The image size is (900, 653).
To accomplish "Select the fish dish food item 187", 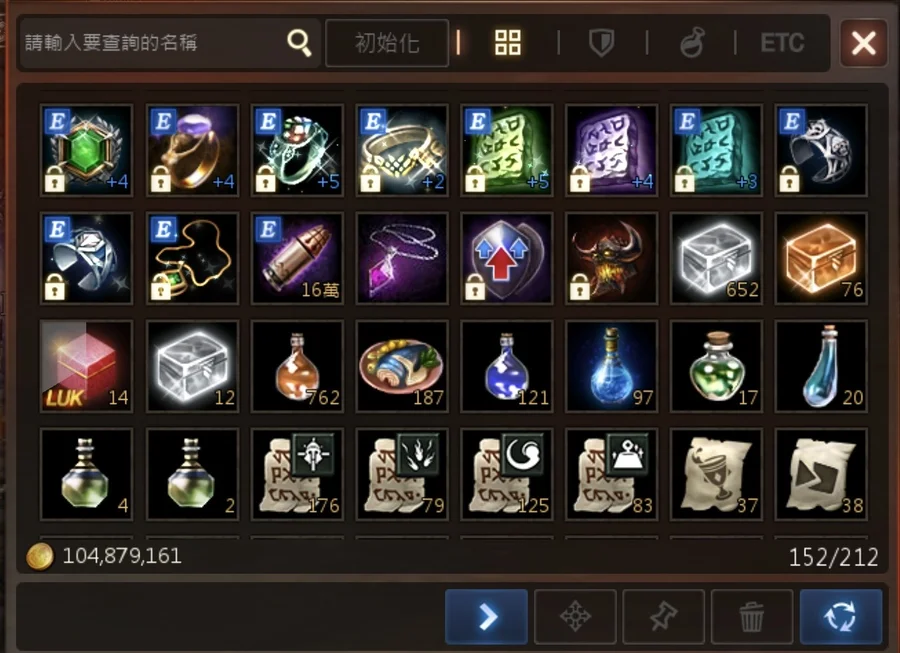I will 402,366.
